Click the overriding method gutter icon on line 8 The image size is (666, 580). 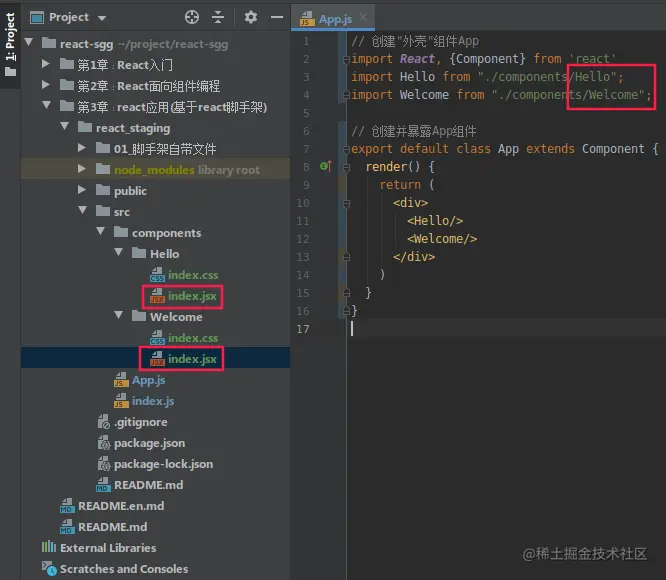pyautogui.click(x=325, y=166)
